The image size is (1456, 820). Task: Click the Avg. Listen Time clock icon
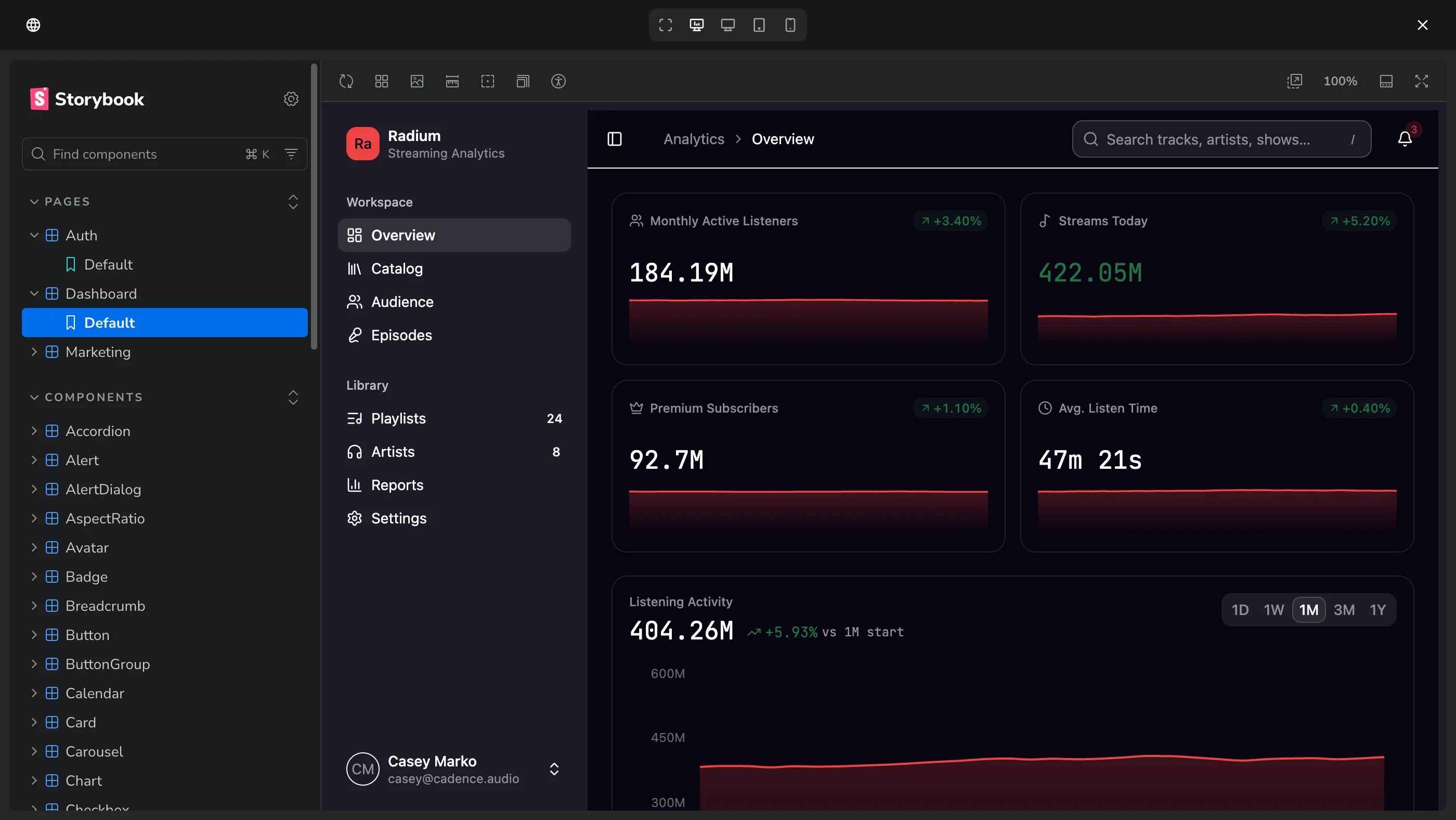pos(1045,408)
